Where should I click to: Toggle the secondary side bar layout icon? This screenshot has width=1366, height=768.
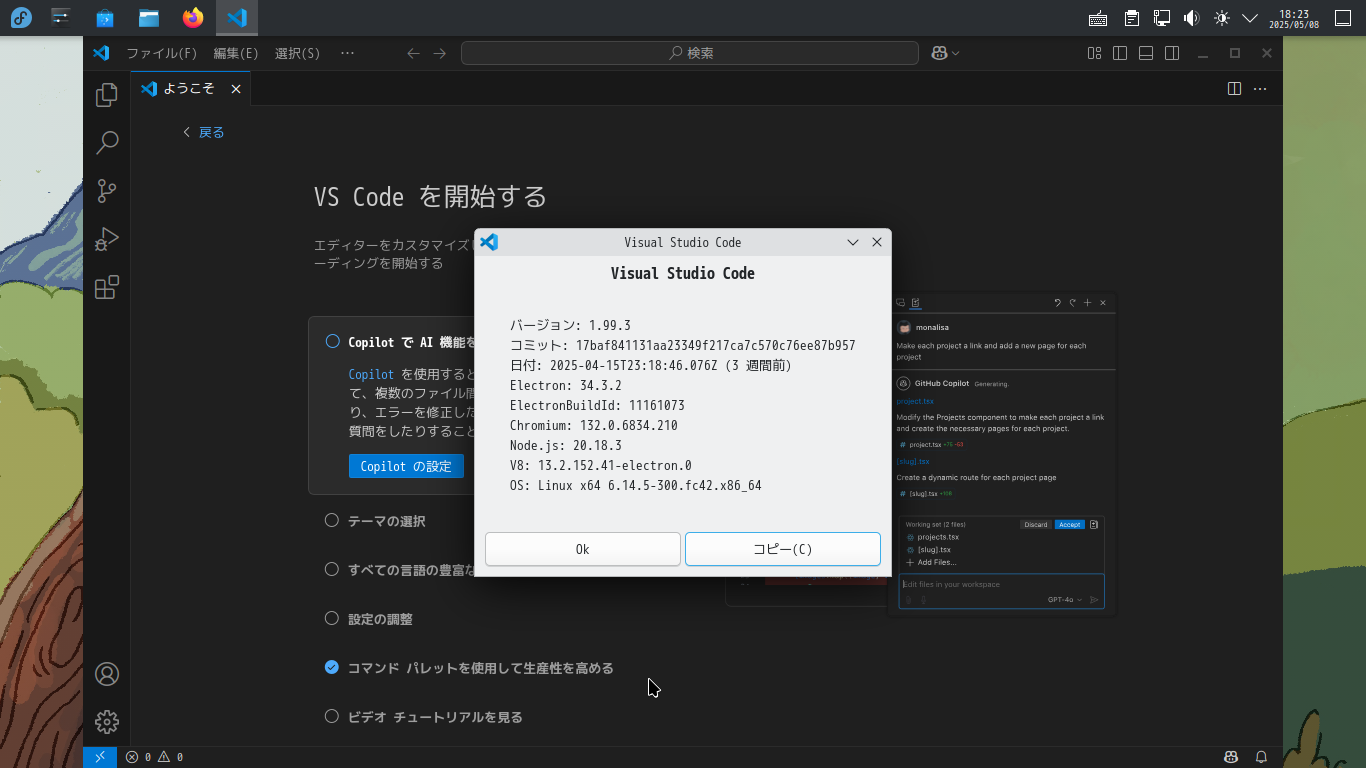tap(1172, 53)
